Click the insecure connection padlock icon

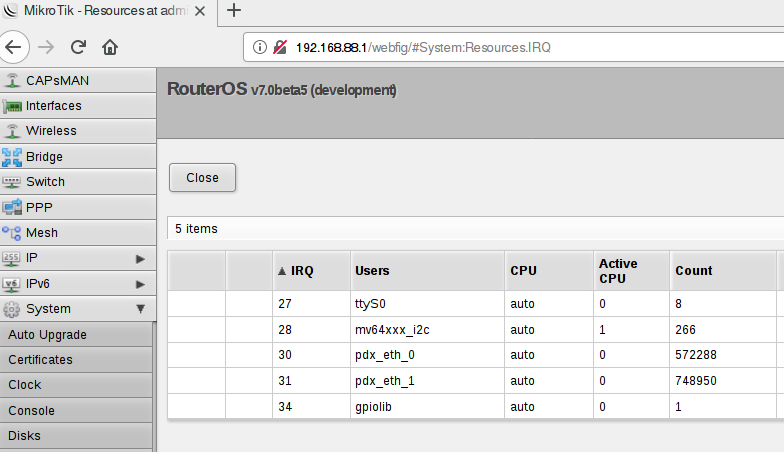point(280,48)
